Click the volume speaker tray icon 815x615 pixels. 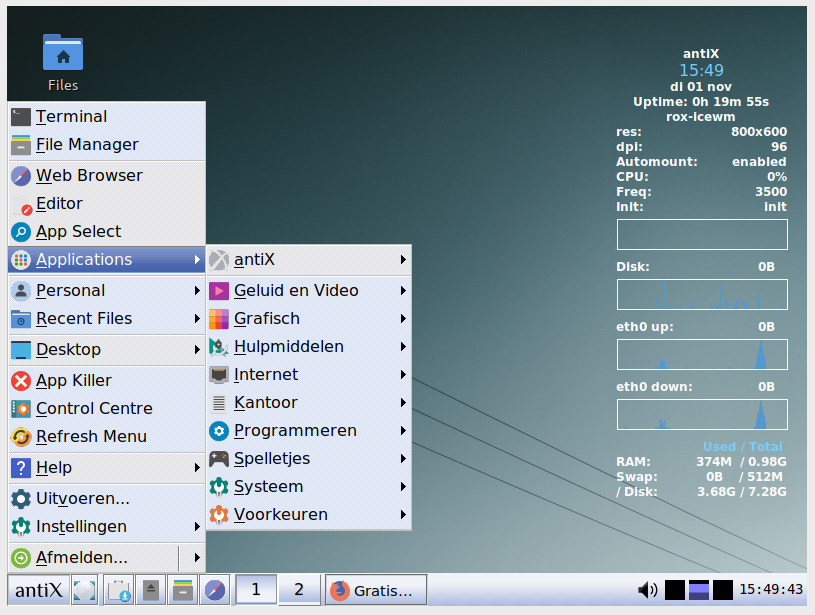647,590
